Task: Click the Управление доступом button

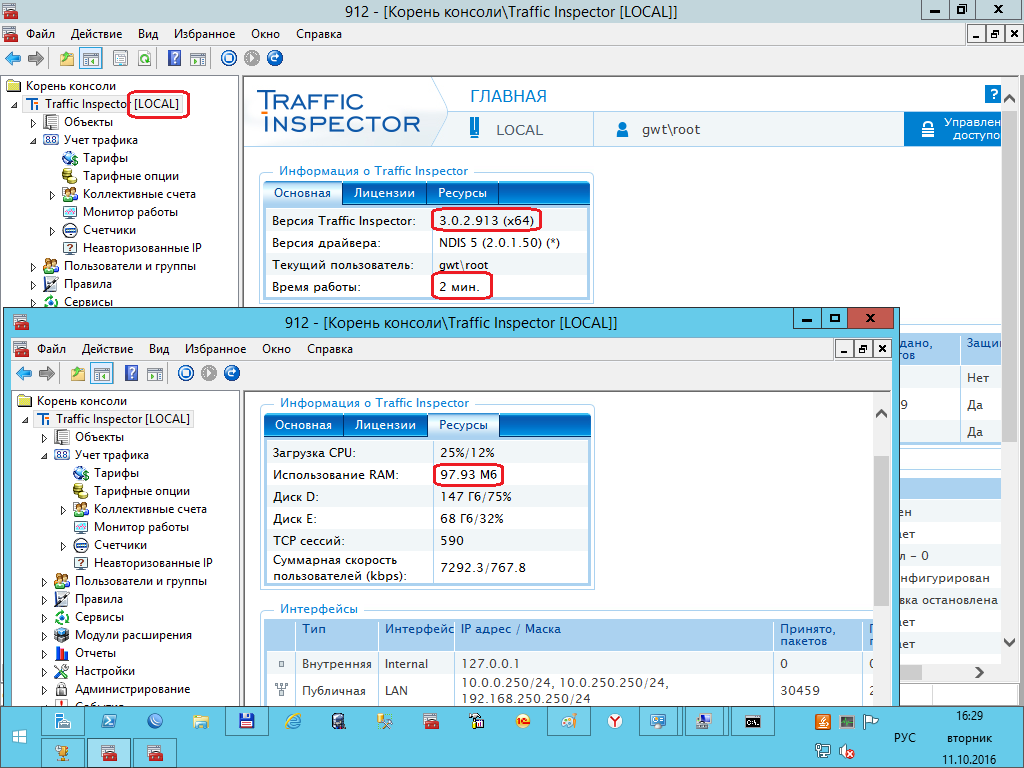Action: pyautogui.click(x=953, y=129)
